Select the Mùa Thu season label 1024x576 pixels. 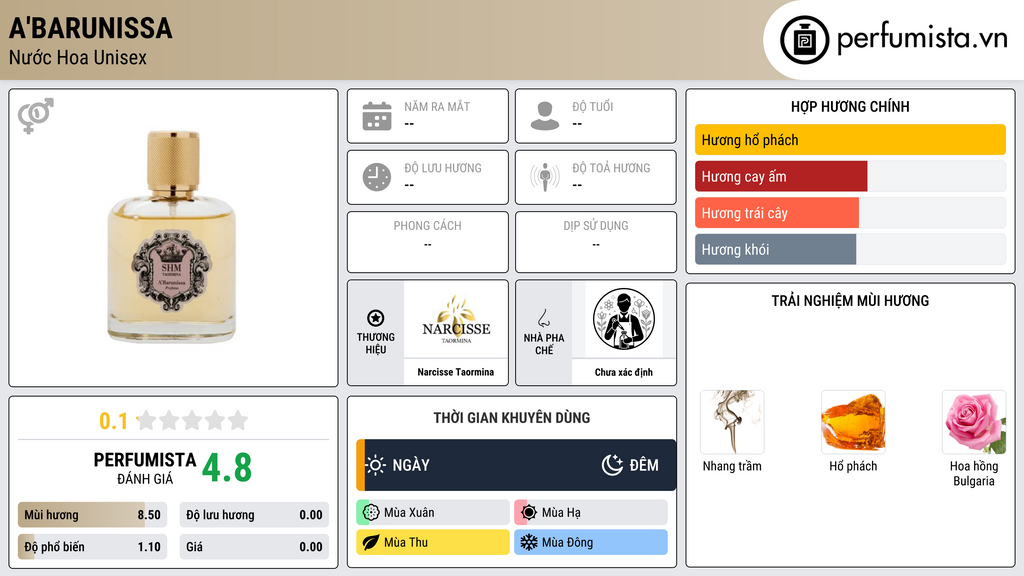(x=406, y=542)
